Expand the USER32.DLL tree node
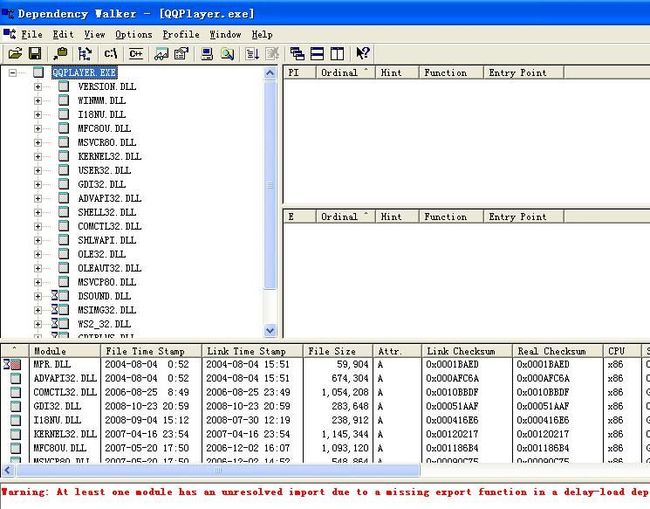The image size is (650, 509). [38, 170]
